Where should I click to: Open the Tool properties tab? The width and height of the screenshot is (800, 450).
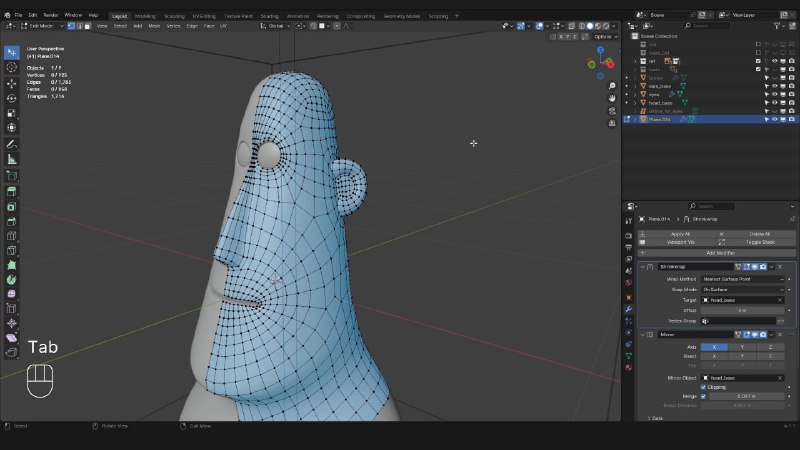(x=629, y=221)
